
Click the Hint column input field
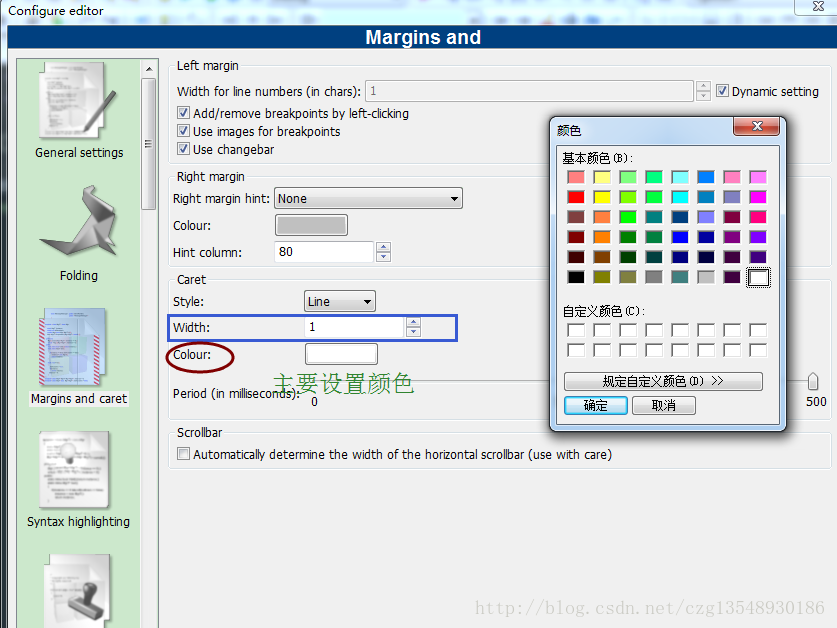[x=323, y=252]
